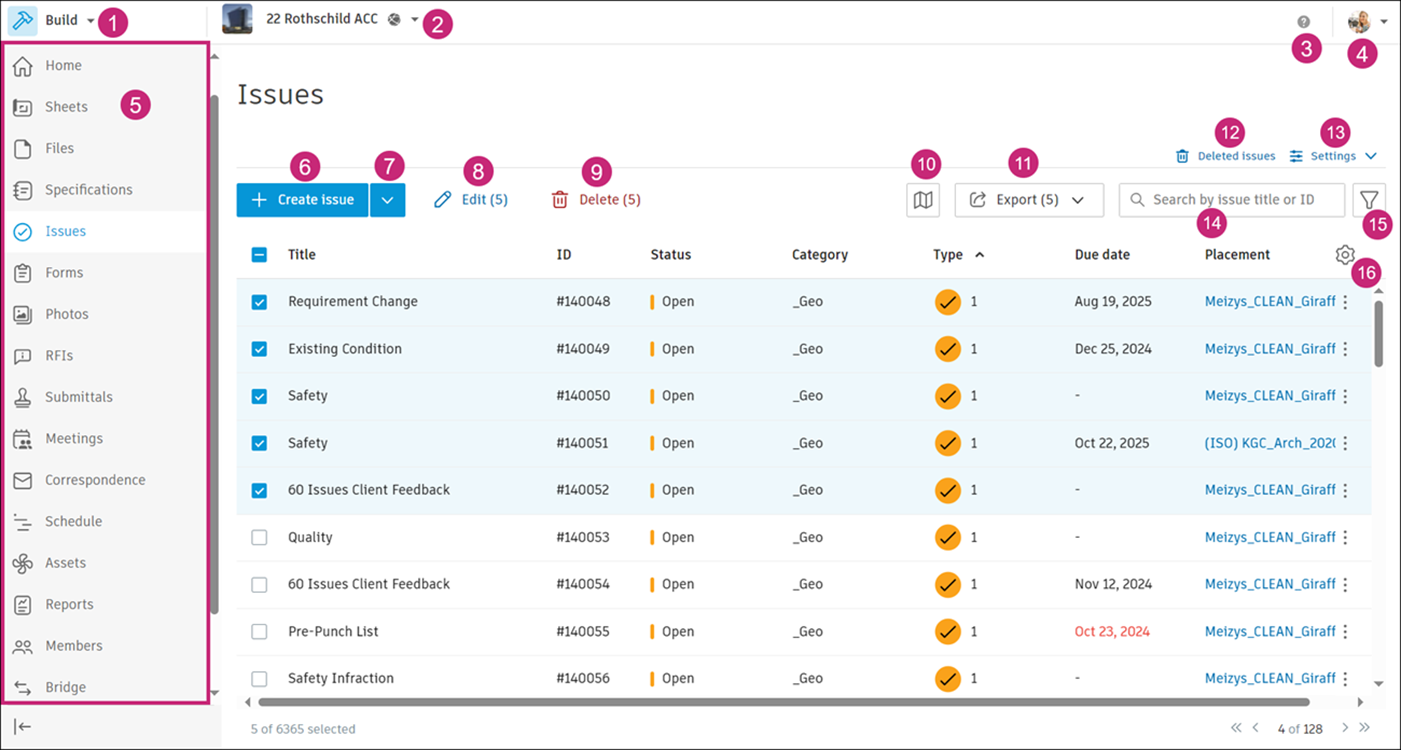Focus the search by issue title field
The width and height of the screenshot is (1401, 750).
tap(1240, 200)
